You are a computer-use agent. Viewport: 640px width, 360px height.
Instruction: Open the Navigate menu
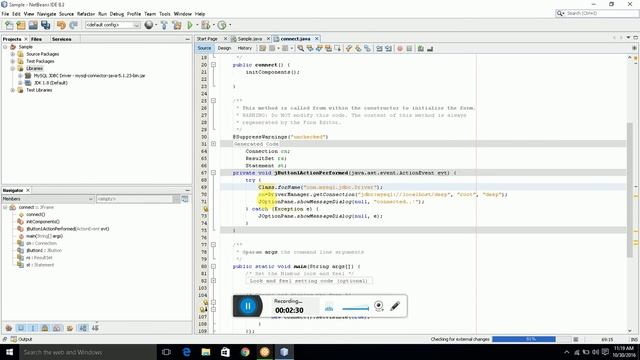pos(47,14)
